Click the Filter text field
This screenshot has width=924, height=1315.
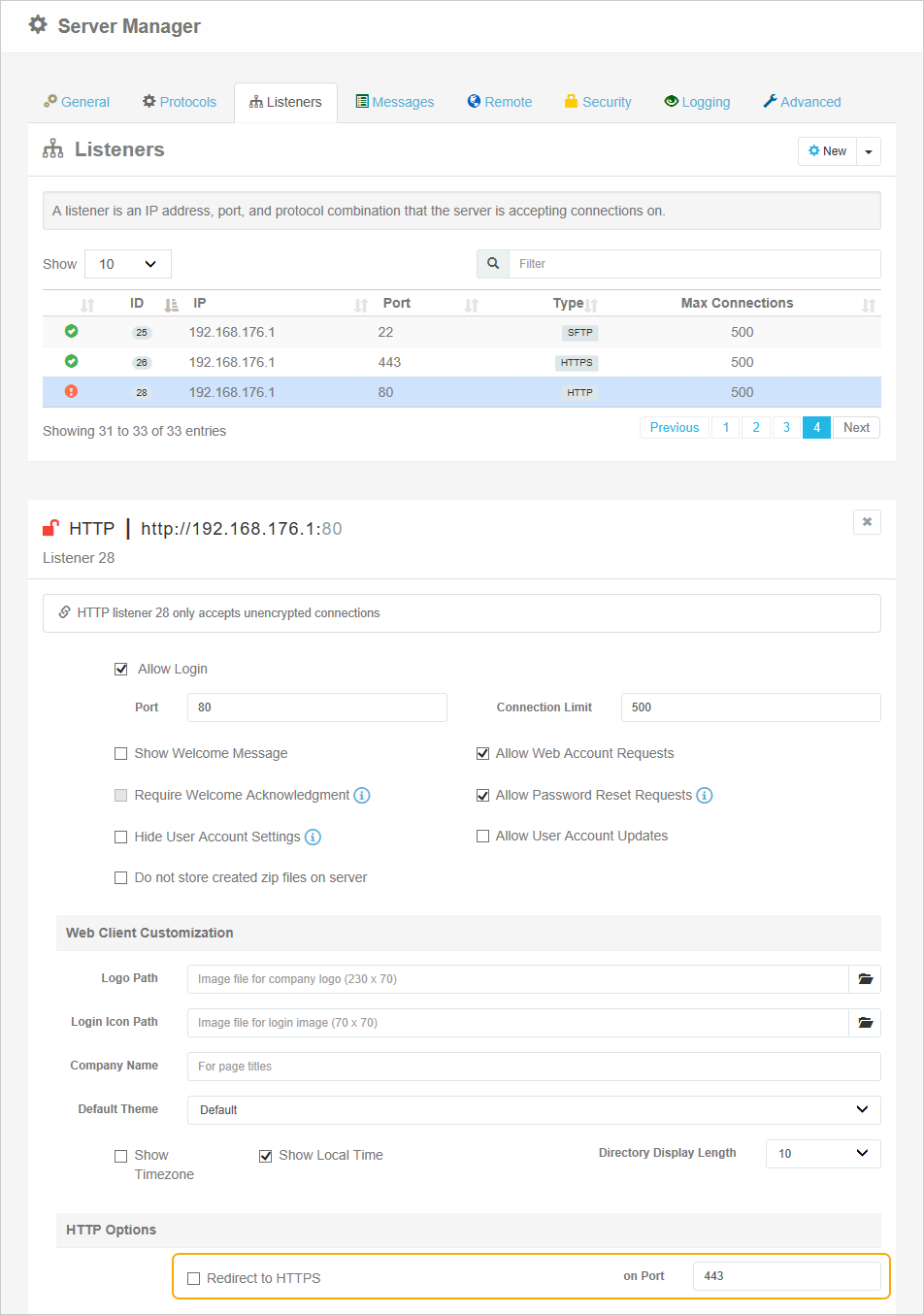tap(695, 264)
